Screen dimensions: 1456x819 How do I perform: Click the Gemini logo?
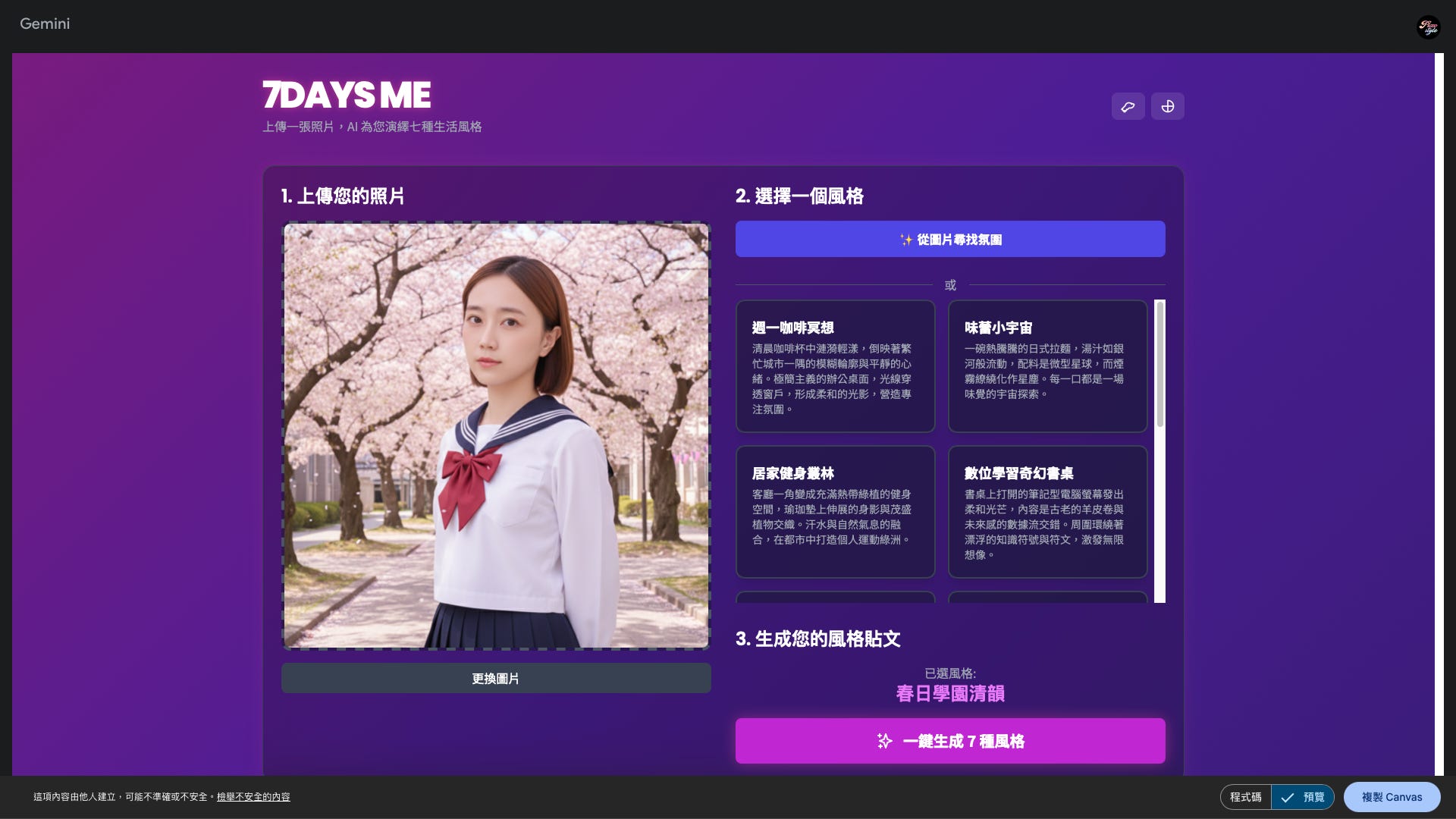tap(45, 24)
